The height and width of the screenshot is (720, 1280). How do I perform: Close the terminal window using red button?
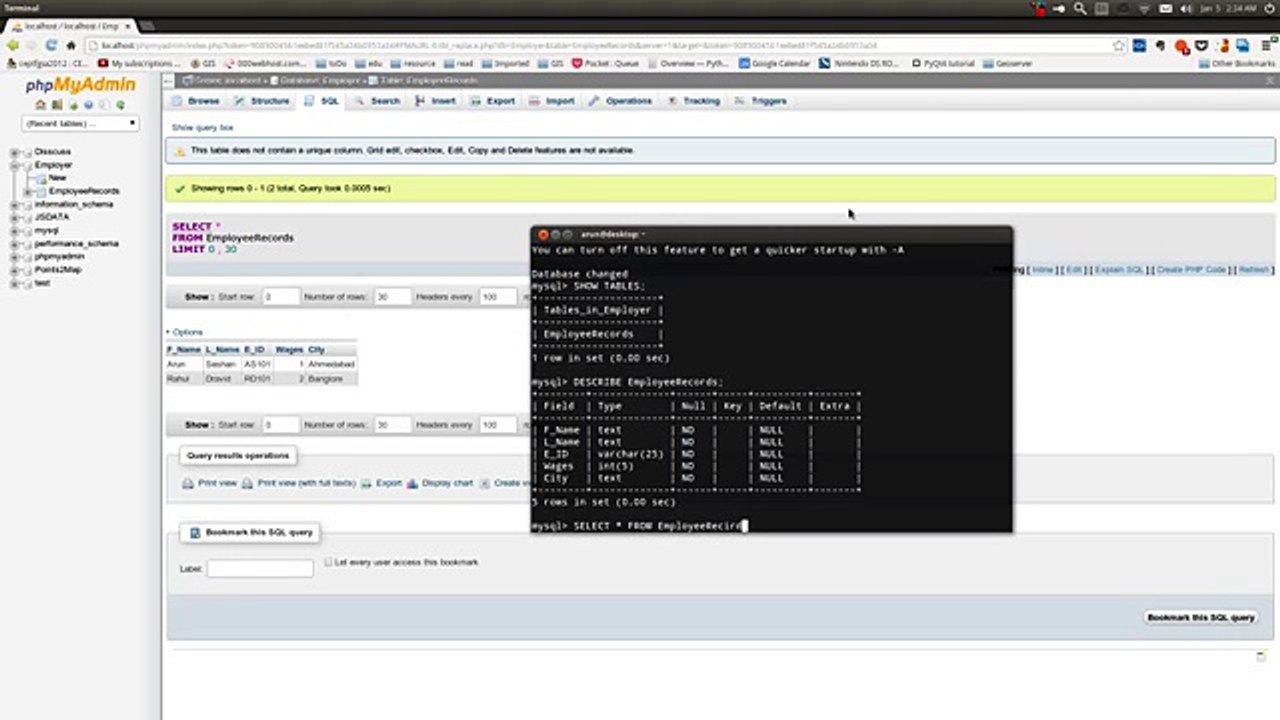[x=543, y=234]
